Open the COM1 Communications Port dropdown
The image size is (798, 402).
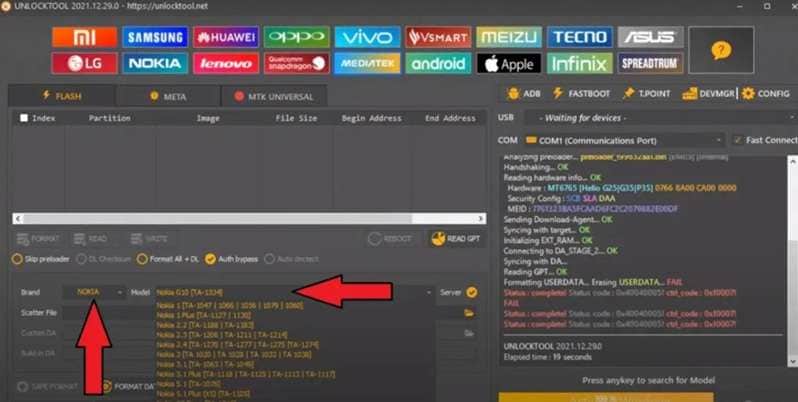coord(624,140)
